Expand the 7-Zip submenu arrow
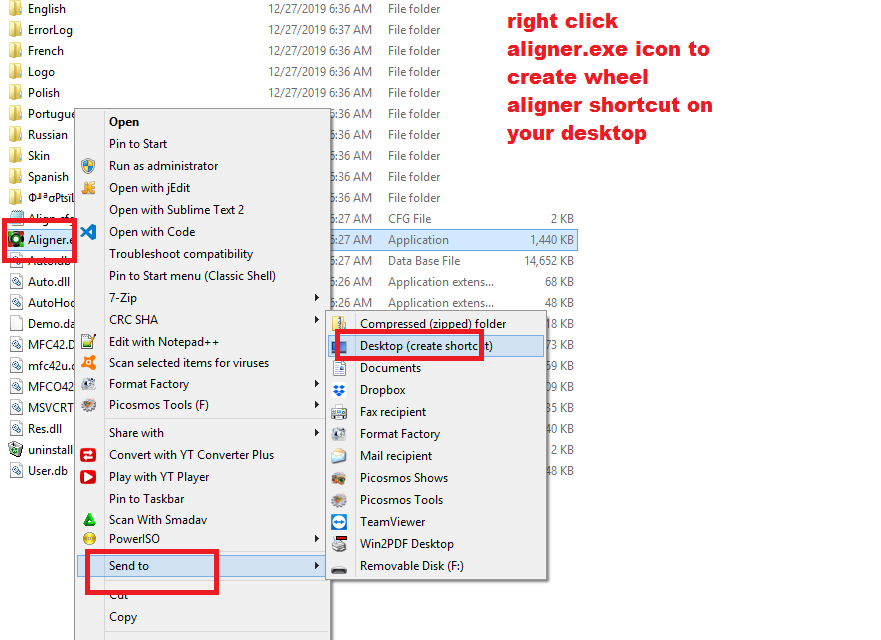 (x=317, y=298)
